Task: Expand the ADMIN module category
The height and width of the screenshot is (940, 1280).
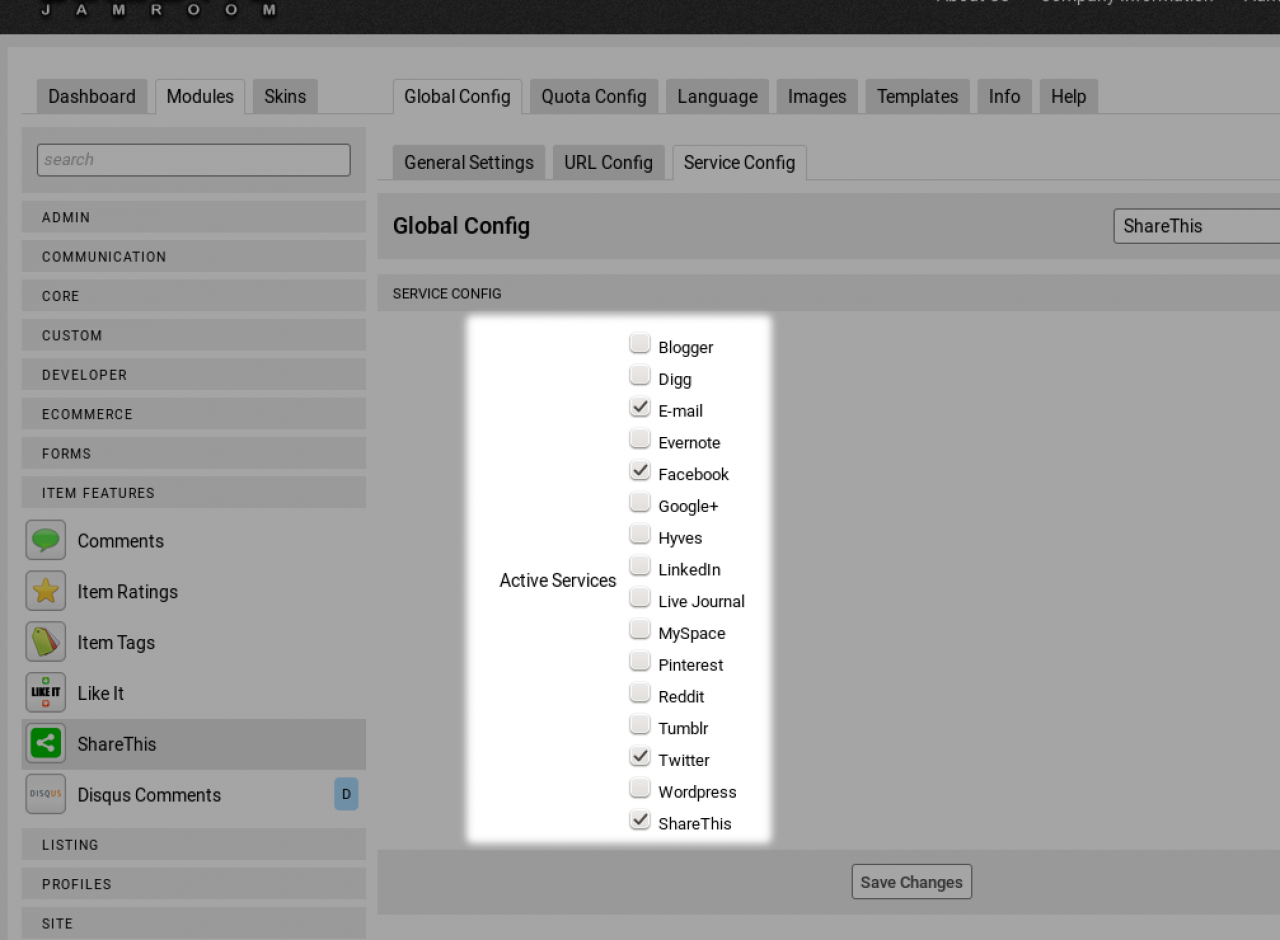Action: coord(194,217)
